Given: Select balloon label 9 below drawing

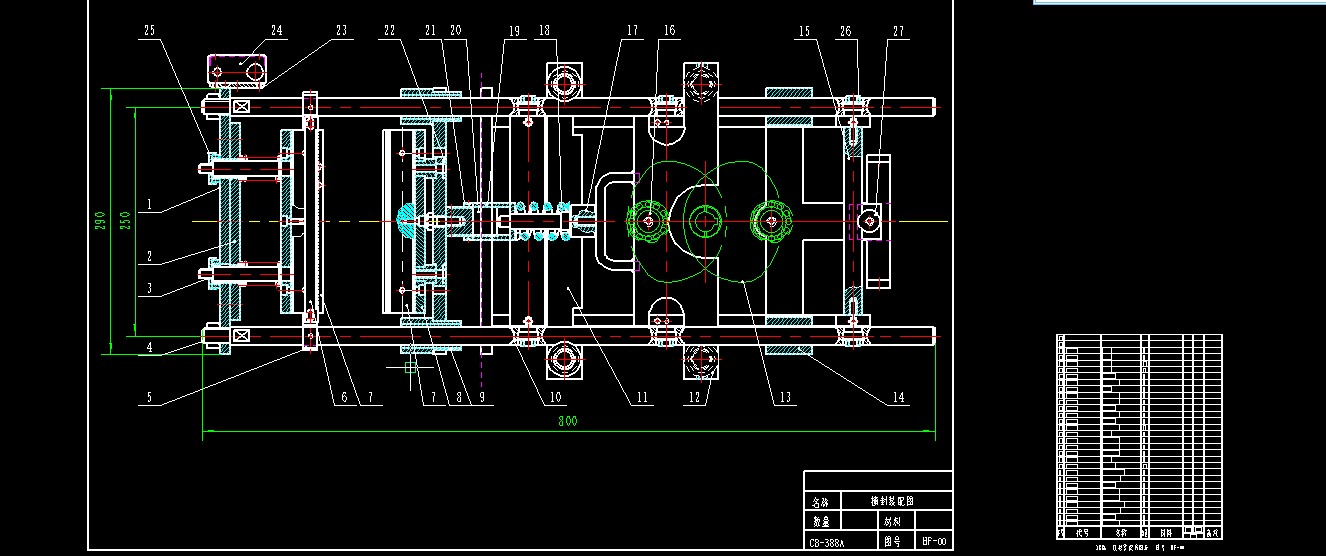Looking at the screenshot, I should [x=481, y=398].
